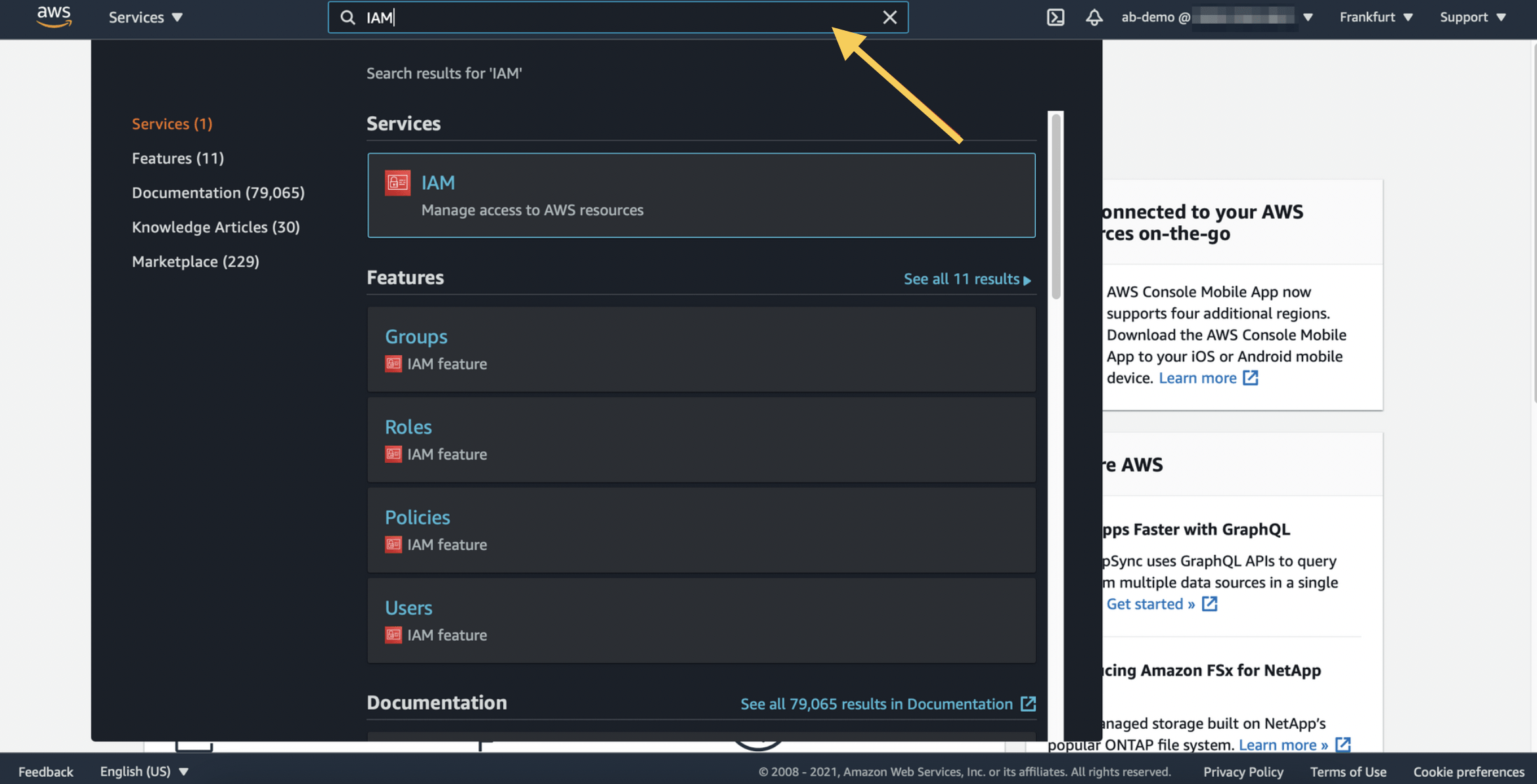Open the notifications bell
Viewport: 1537px width, 784px height.
[1094, 17]
